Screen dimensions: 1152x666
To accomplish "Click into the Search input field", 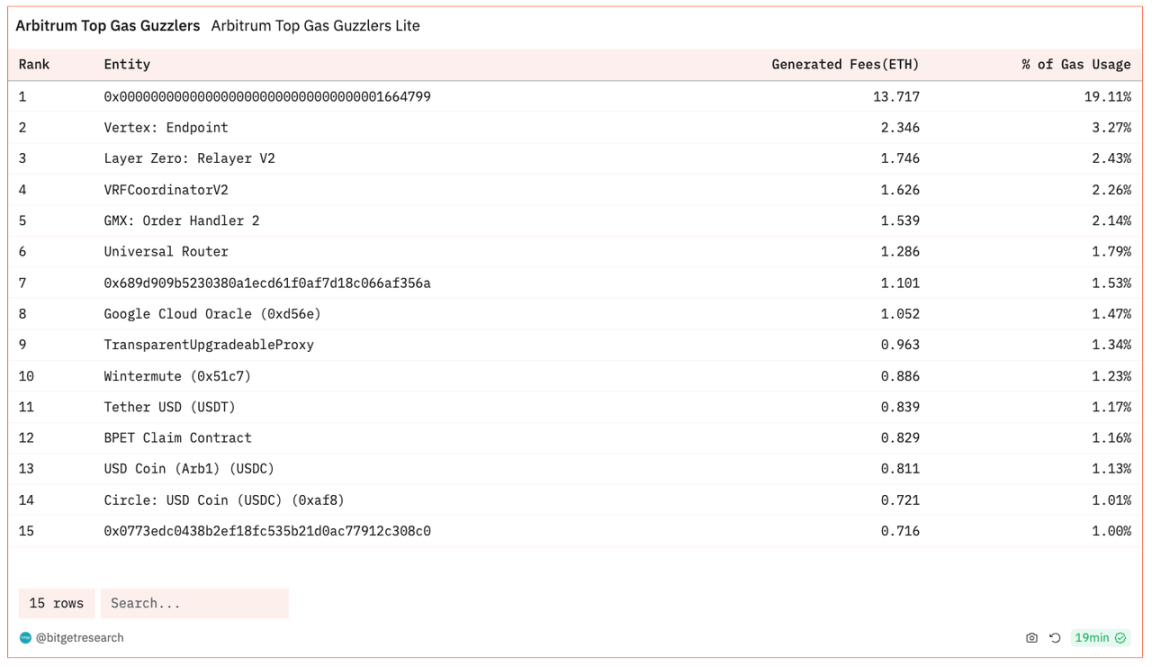I will click(194, 603).
